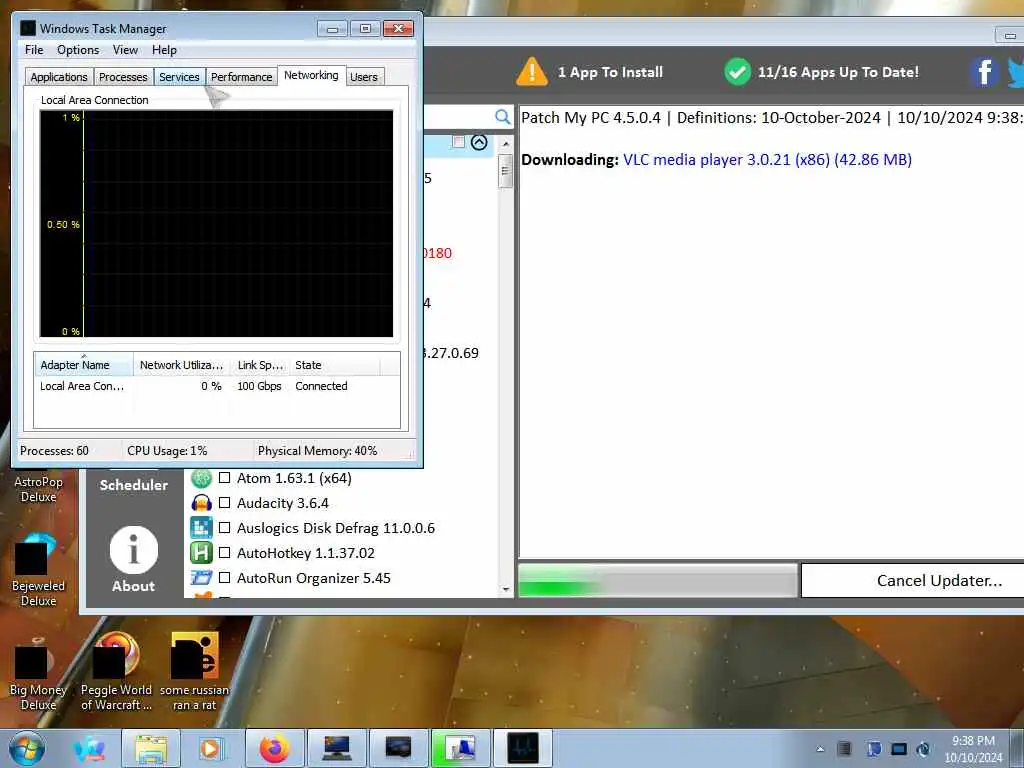Switch to the Applications tab
This screenshot has width=1024, height=768.
59,77
